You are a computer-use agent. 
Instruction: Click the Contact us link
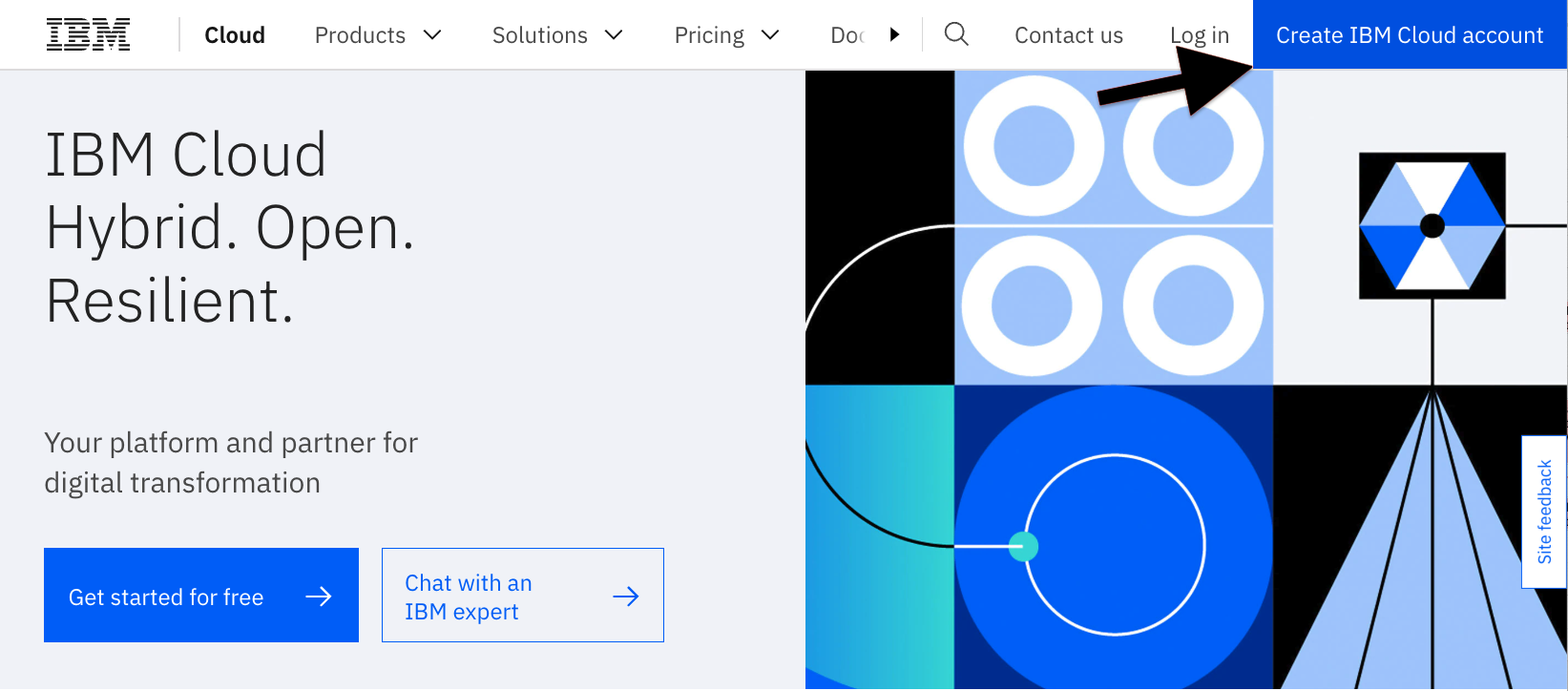tap(1069, 35)
